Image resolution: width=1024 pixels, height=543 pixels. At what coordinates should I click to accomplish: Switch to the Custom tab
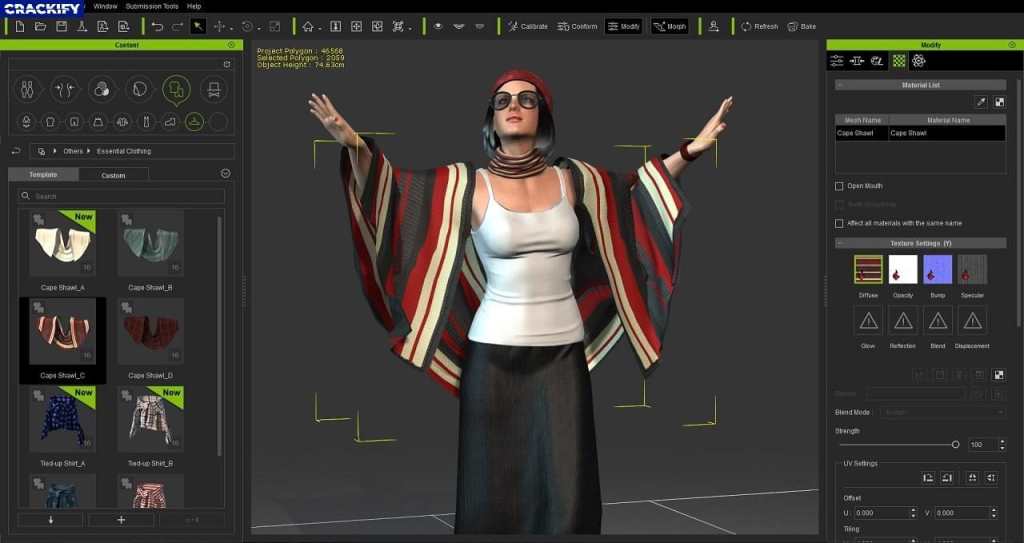pyautogui.click(x=113, y=175)
